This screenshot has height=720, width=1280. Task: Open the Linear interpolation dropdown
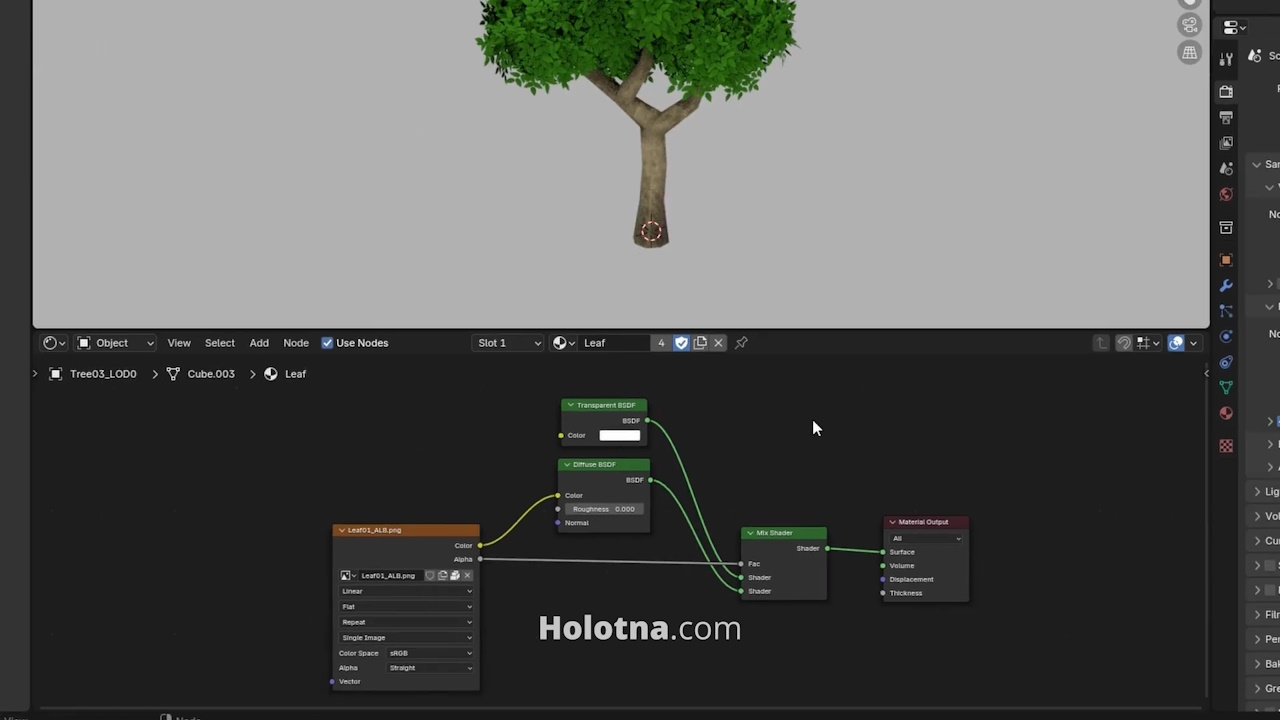coord(406,591)
